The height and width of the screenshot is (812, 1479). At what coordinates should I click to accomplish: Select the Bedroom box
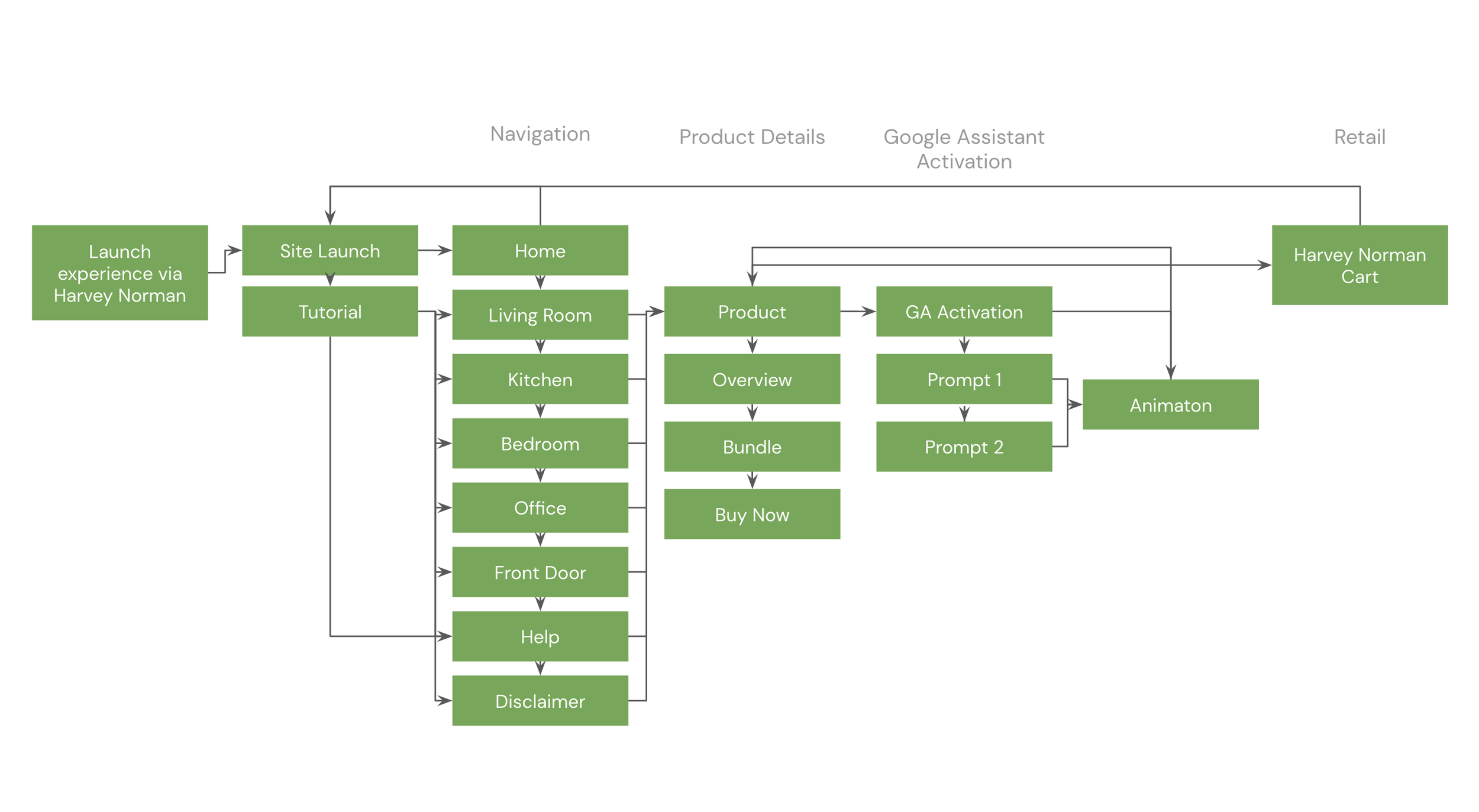click(540, 444)
